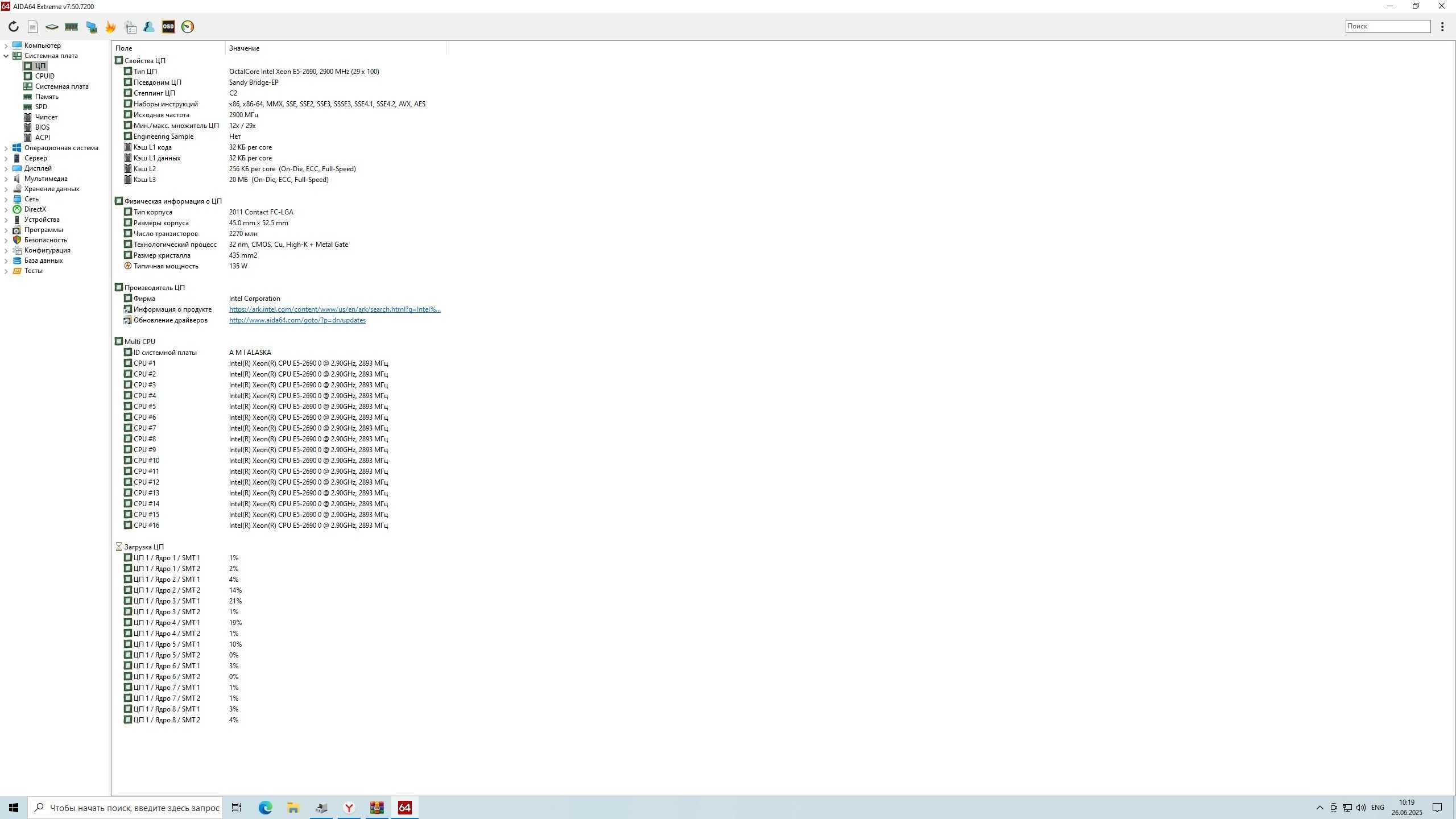Open the gauge SensorPanel icon
The width and height of the screenshot is (1456, 819).
coord(188,27)
